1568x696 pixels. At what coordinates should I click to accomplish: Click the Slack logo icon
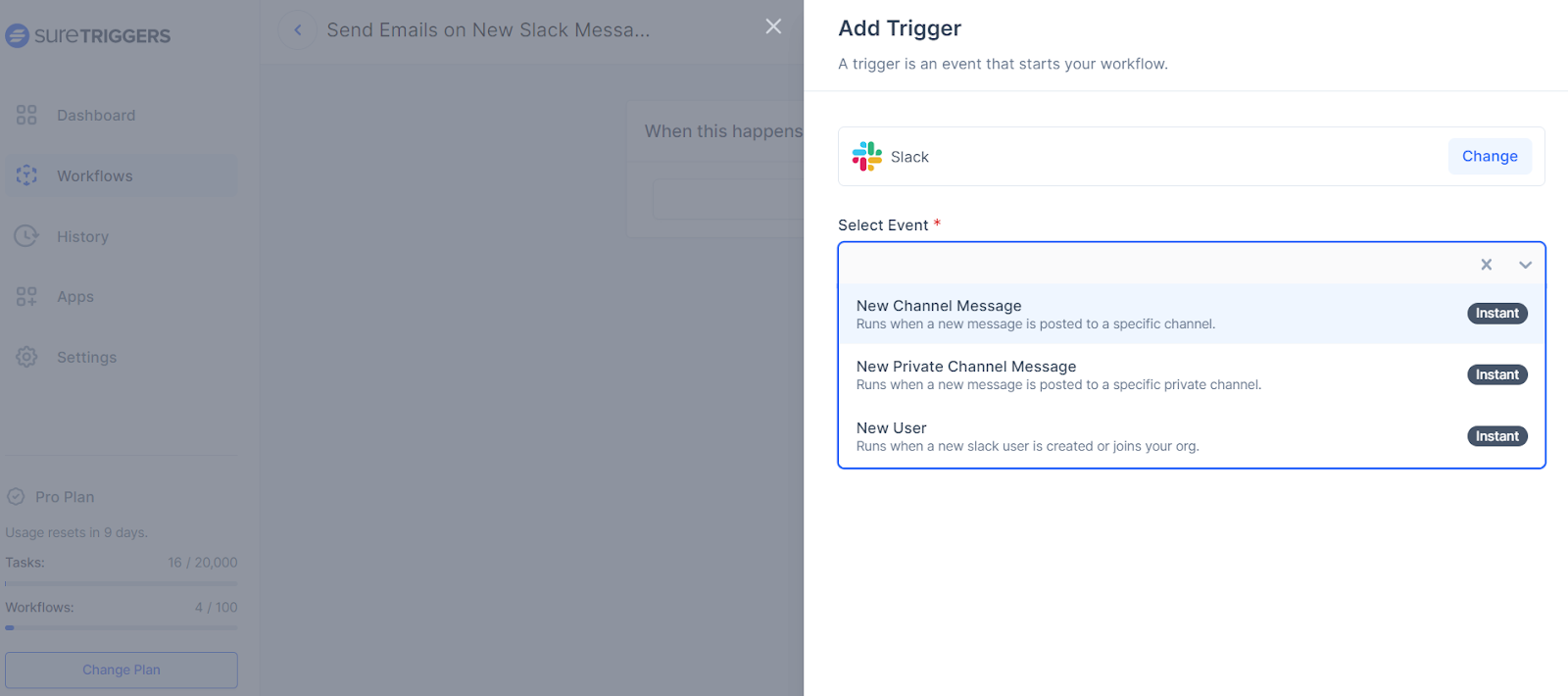867,157
